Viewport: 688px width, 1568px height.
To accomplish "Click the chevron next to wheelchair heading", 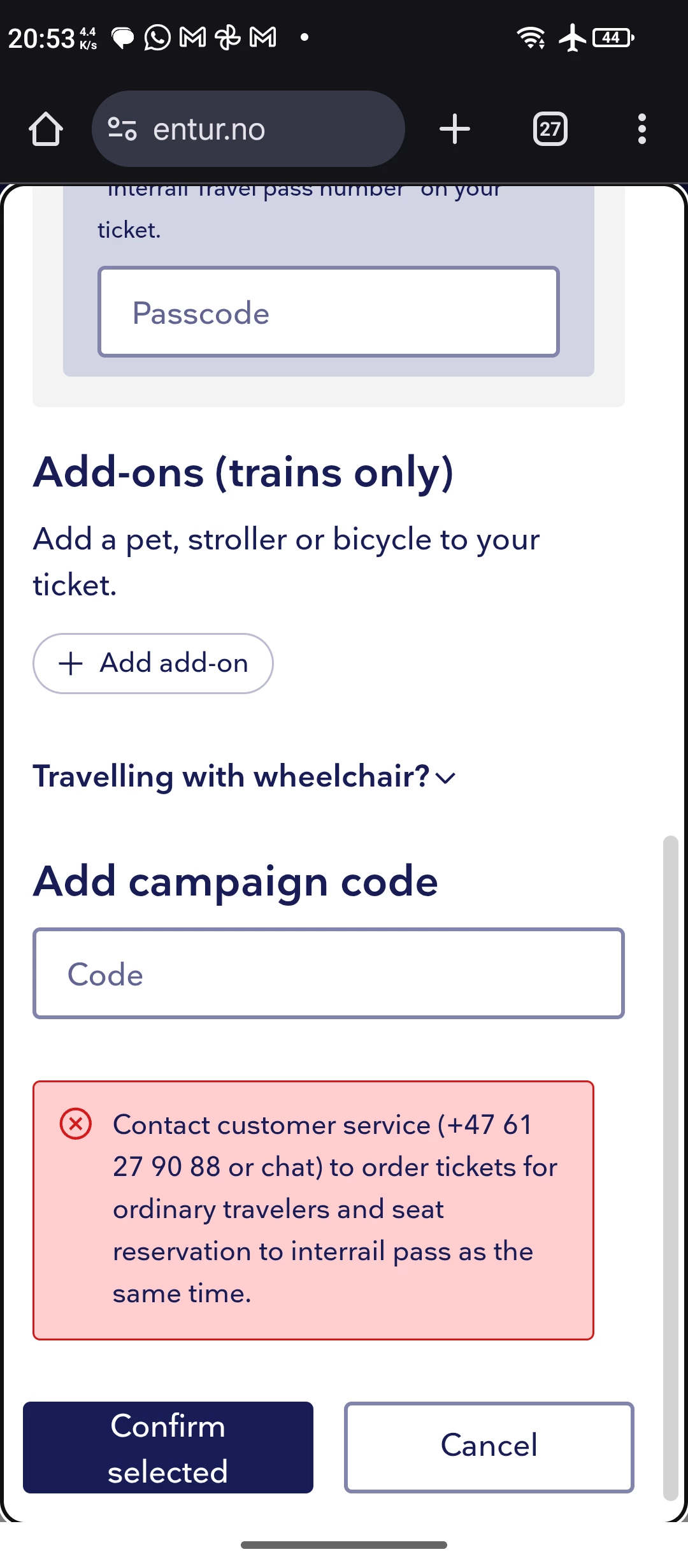I will [446, 778].
